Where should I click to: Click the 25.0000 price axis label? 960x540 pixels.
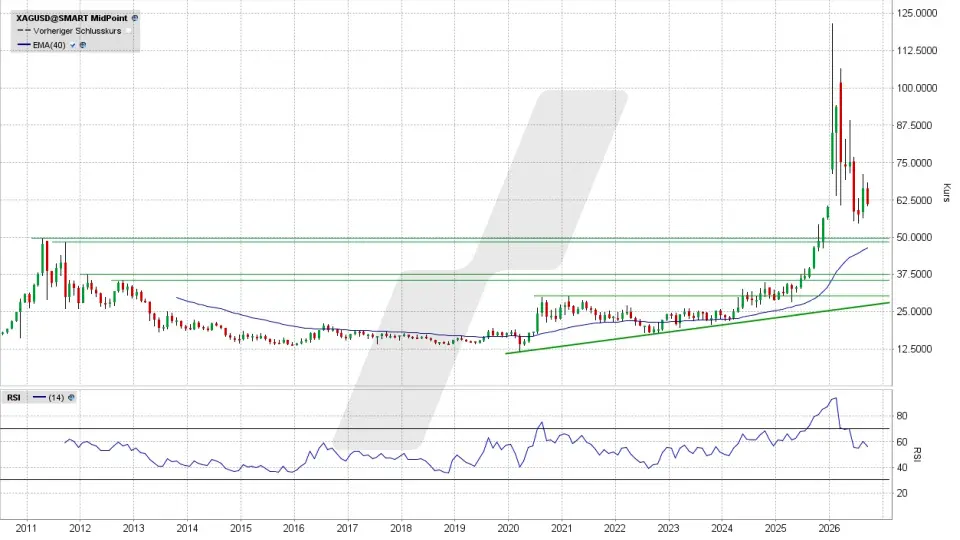[x=914, y=311]
